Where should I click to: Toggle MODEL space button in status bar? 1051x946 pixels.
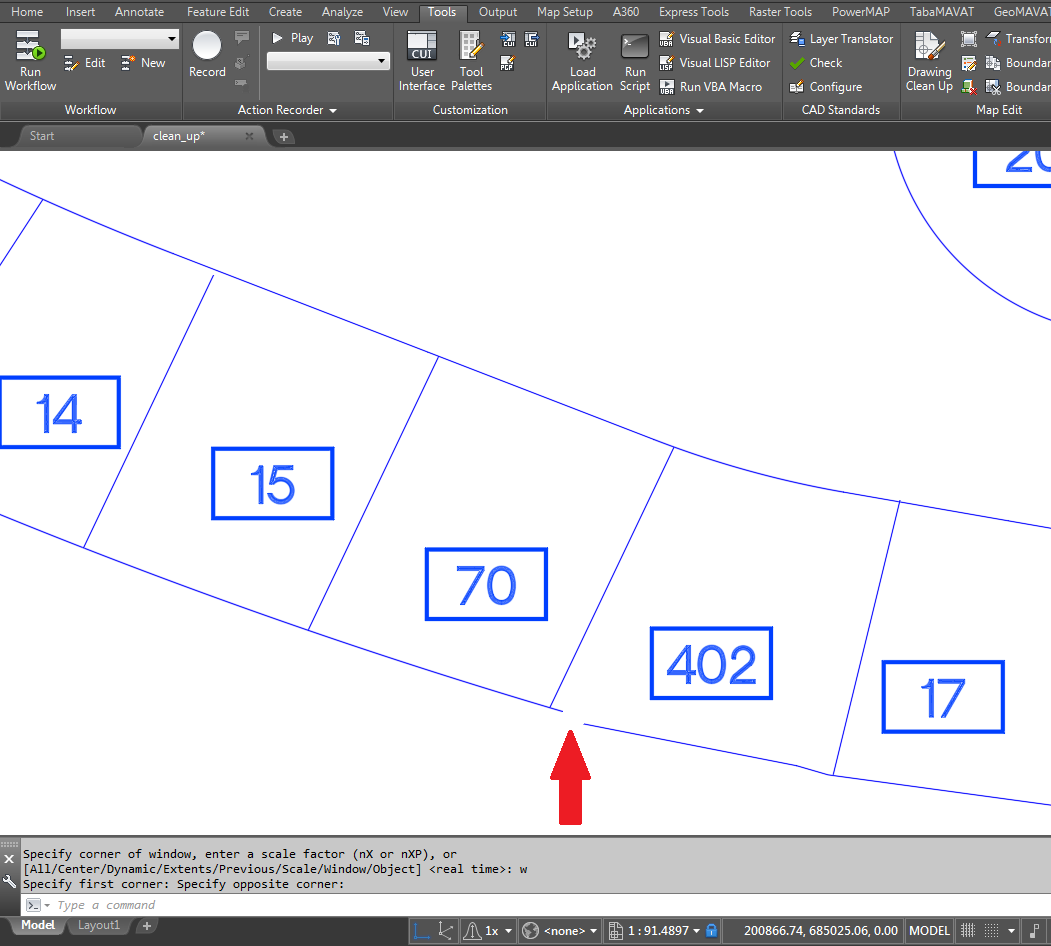929,931
